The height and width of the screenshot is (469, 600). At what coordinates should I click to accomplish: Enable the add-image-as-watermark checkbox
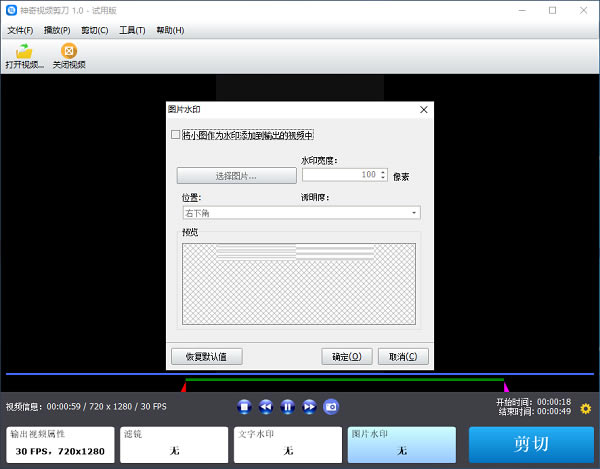176,134
